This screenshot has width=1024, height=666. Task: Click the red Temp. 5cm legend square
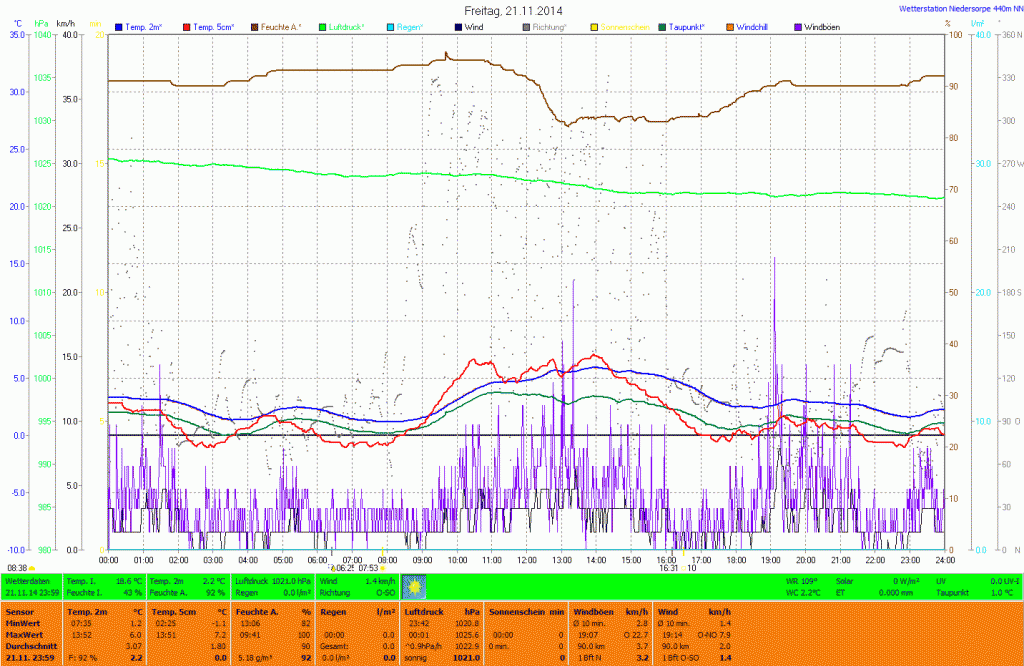point(187,26)
